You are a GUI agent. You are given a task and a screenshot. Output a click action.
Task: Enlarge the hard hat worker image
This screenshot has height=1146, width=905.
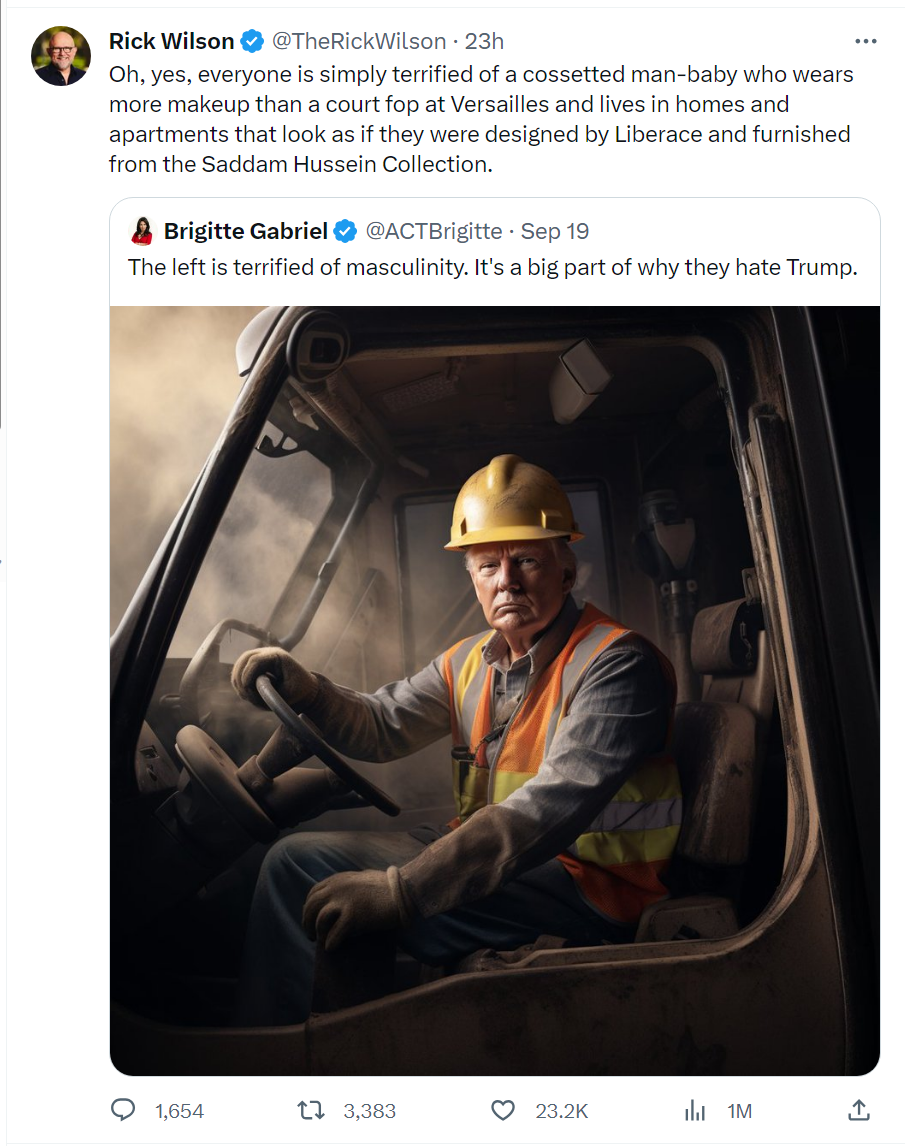(x=495, y=690)
